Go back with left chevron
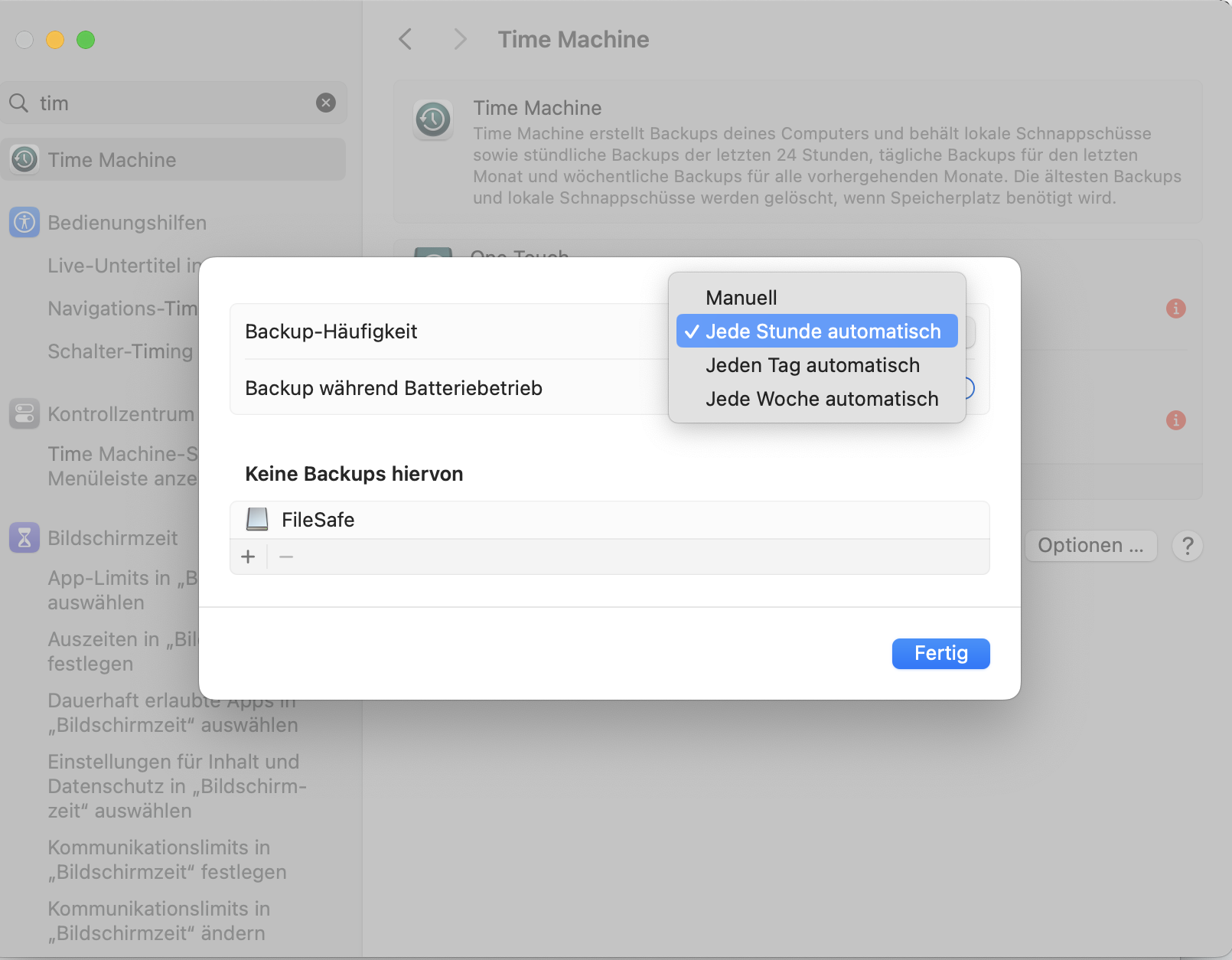1232x960 pixels. point(406,39)
